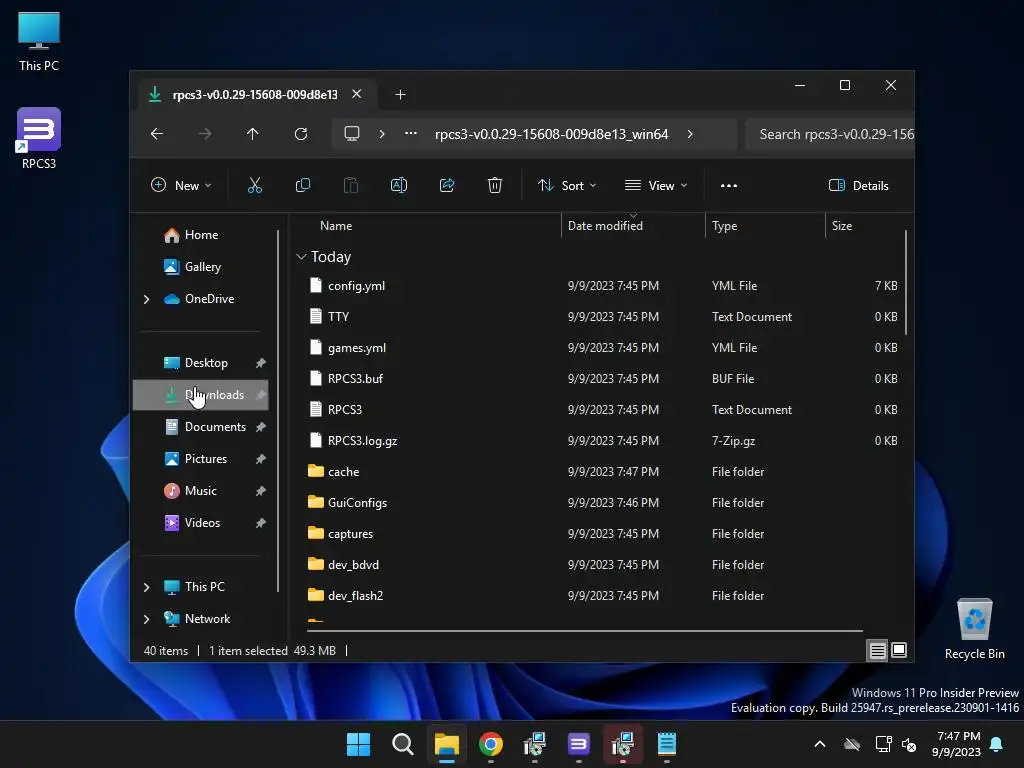Open the Sort options dropdown
The height and width of the screenshot is (768, 1024).
click(x=567, y=185)
